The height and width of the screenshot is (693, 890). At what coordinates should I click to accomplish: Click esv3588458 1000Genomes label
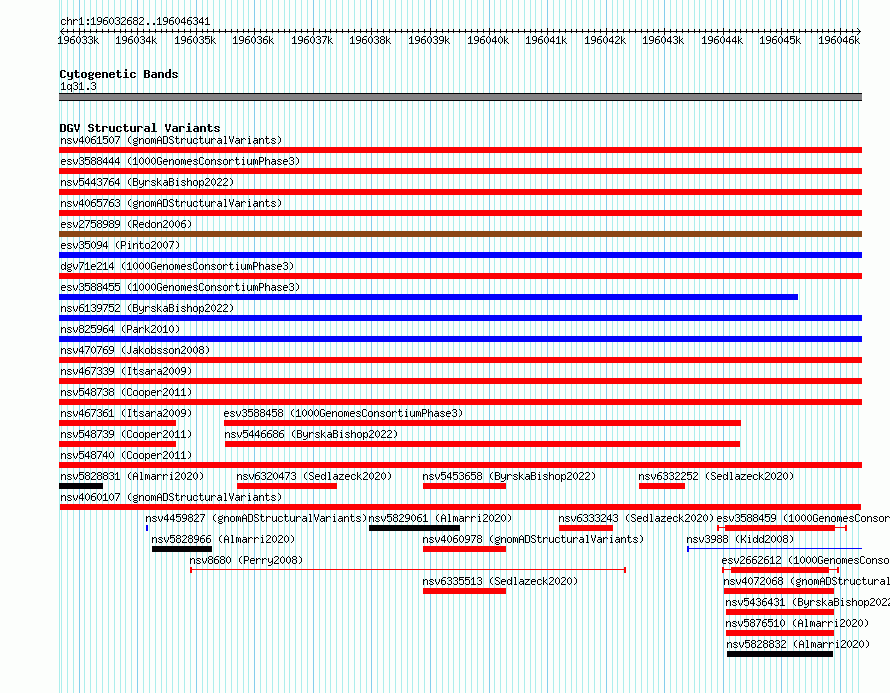tap(343, 413)
